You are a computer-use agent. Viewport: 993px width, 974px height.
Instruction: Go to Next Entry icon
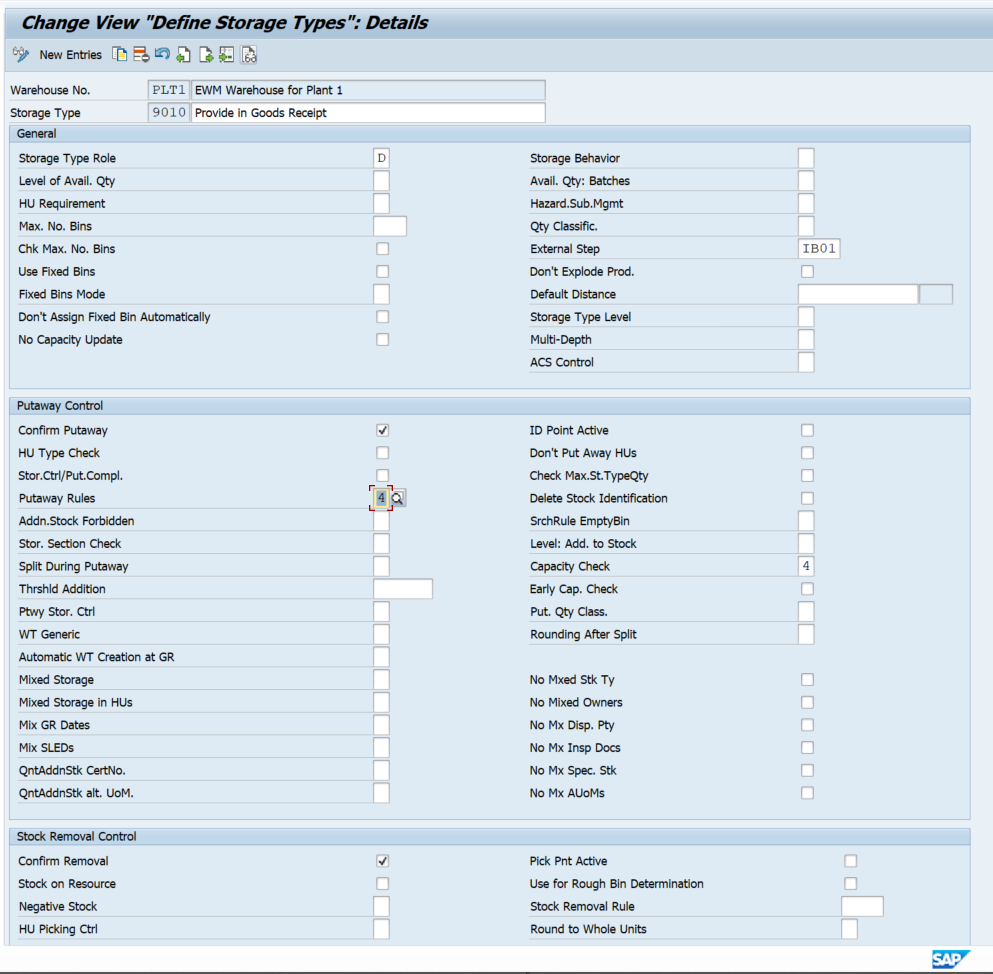point(206,54)
